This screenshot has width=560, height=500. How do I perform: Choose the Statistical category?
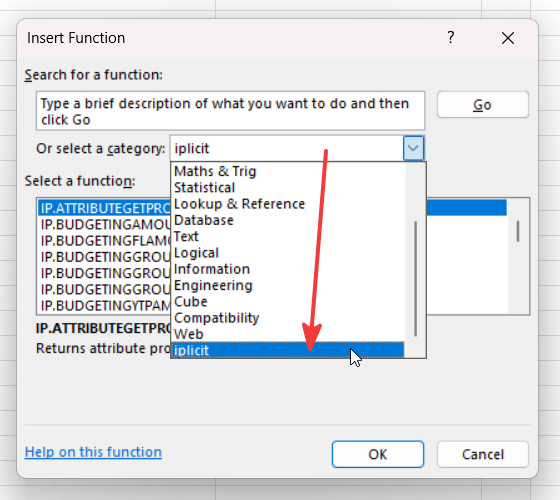[204, 188]
